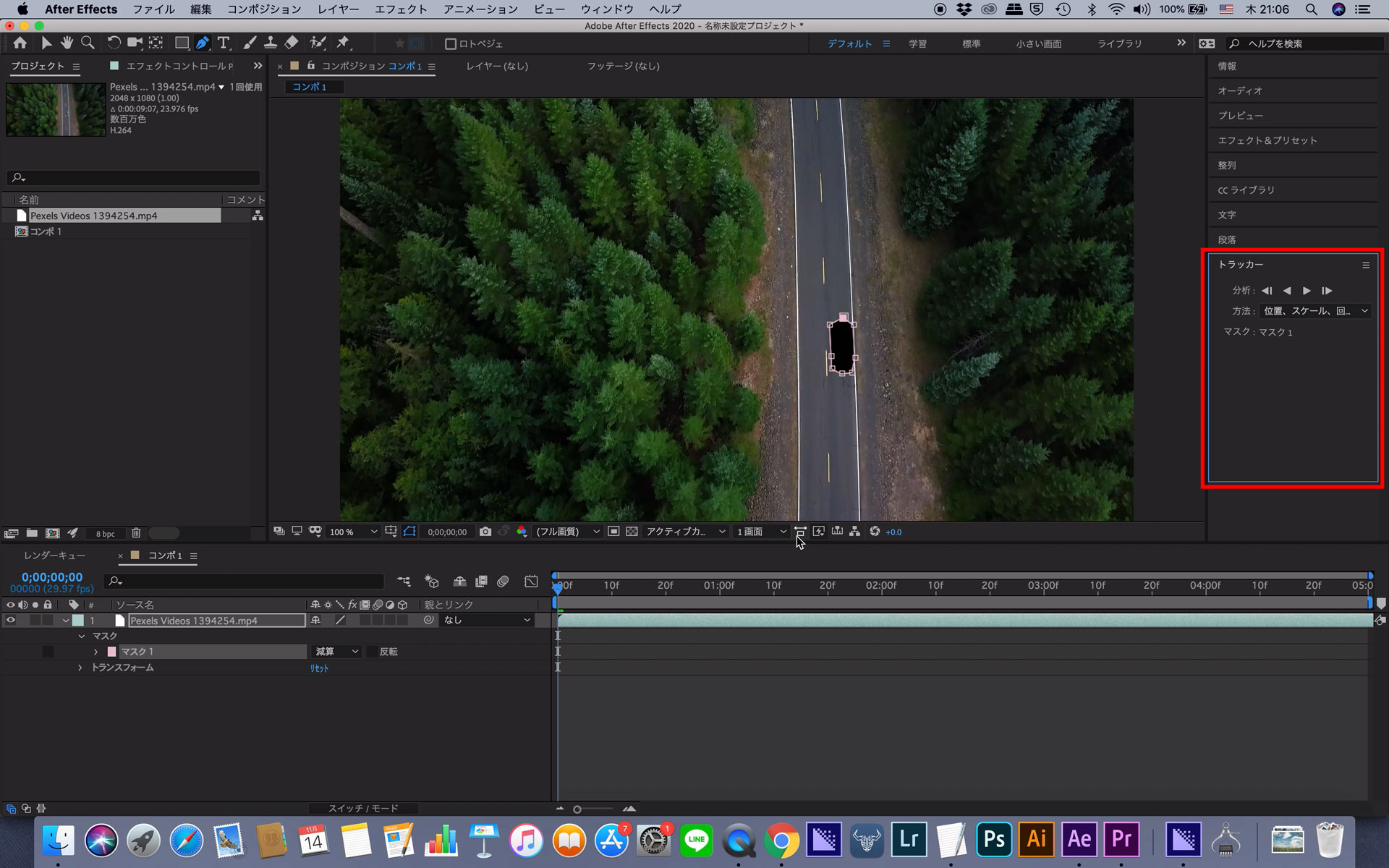Toggle visibility of Pexels Videos layer
Viewport: 1389px width, 868px height.
coord(9,620)
